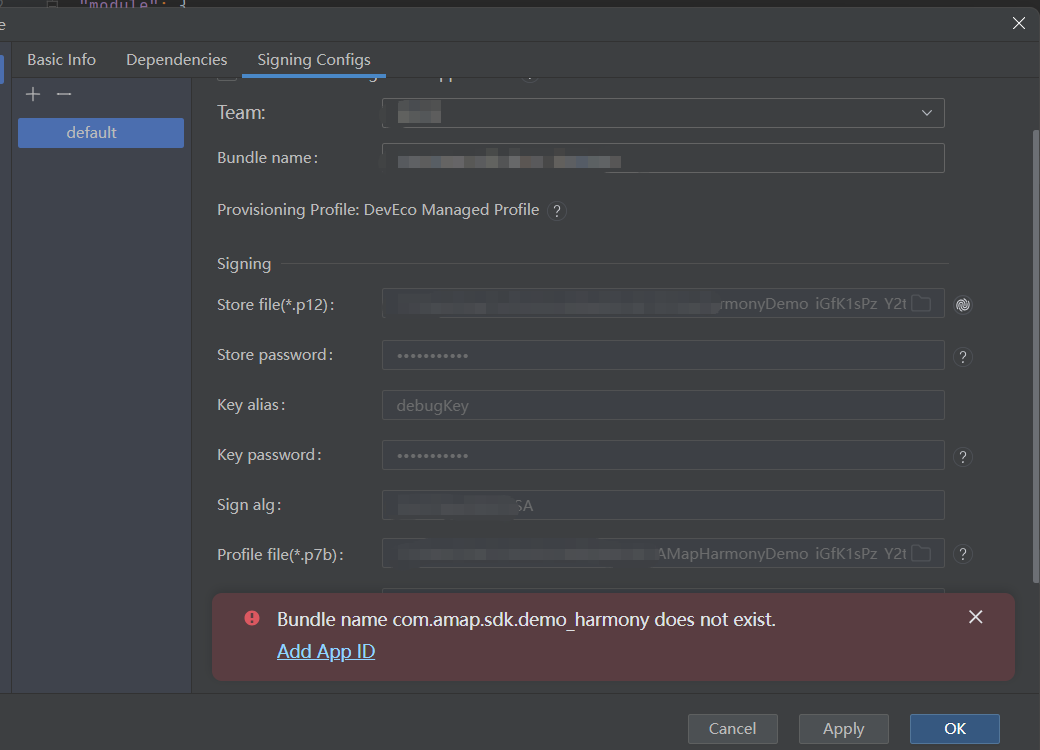Click Profile file help icon
The height and width of the screenshot is (750, 1040).
(x=963, y=554)
